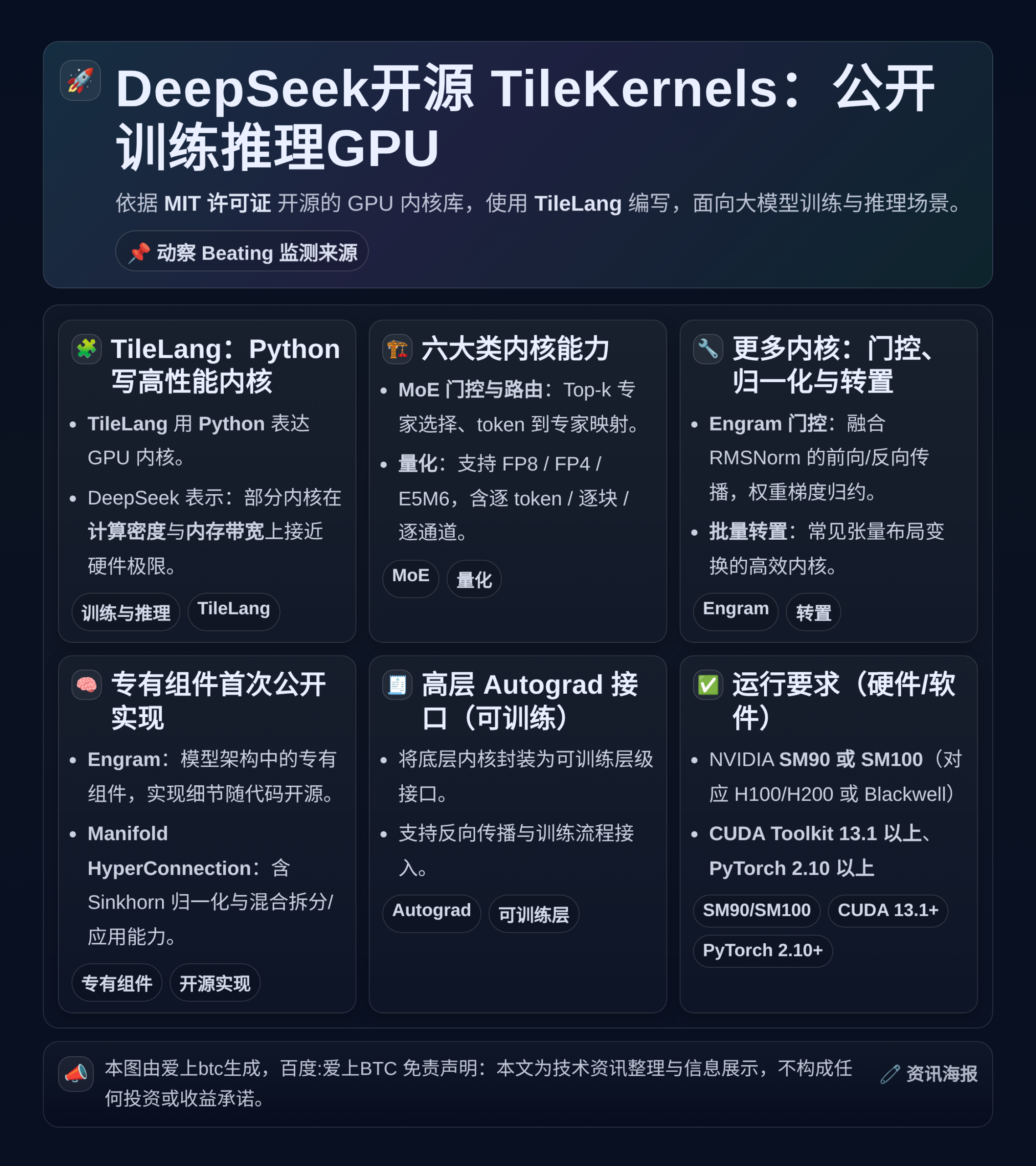1036x1166 pixels.
Task: Click the puzzle piece icon on the TileLang card
Action: [x=87, y=348]
